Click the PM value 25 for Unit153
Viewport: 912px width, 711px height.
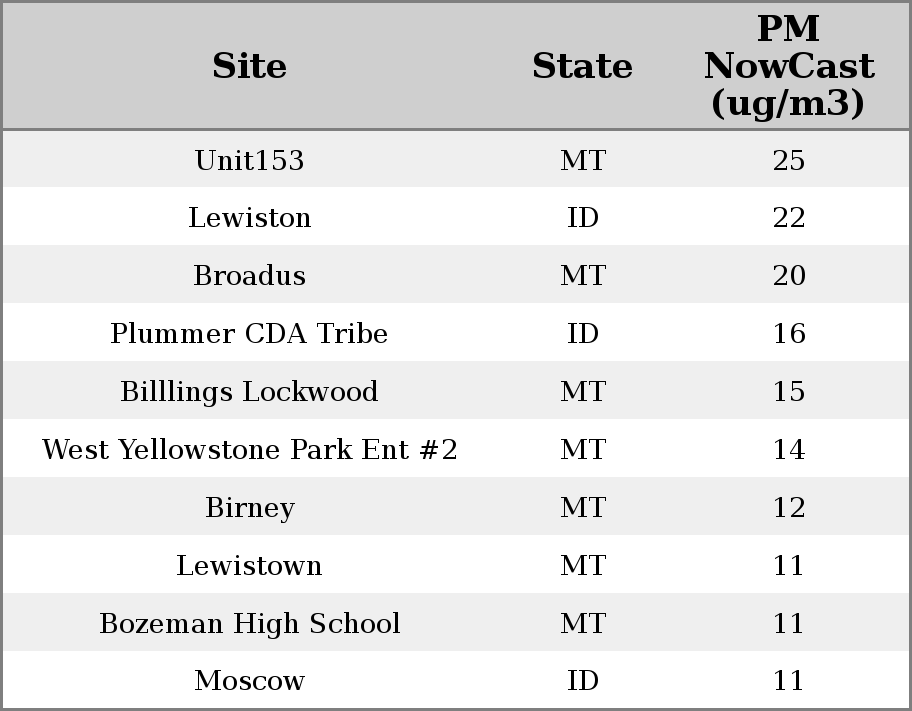point(788,160)
